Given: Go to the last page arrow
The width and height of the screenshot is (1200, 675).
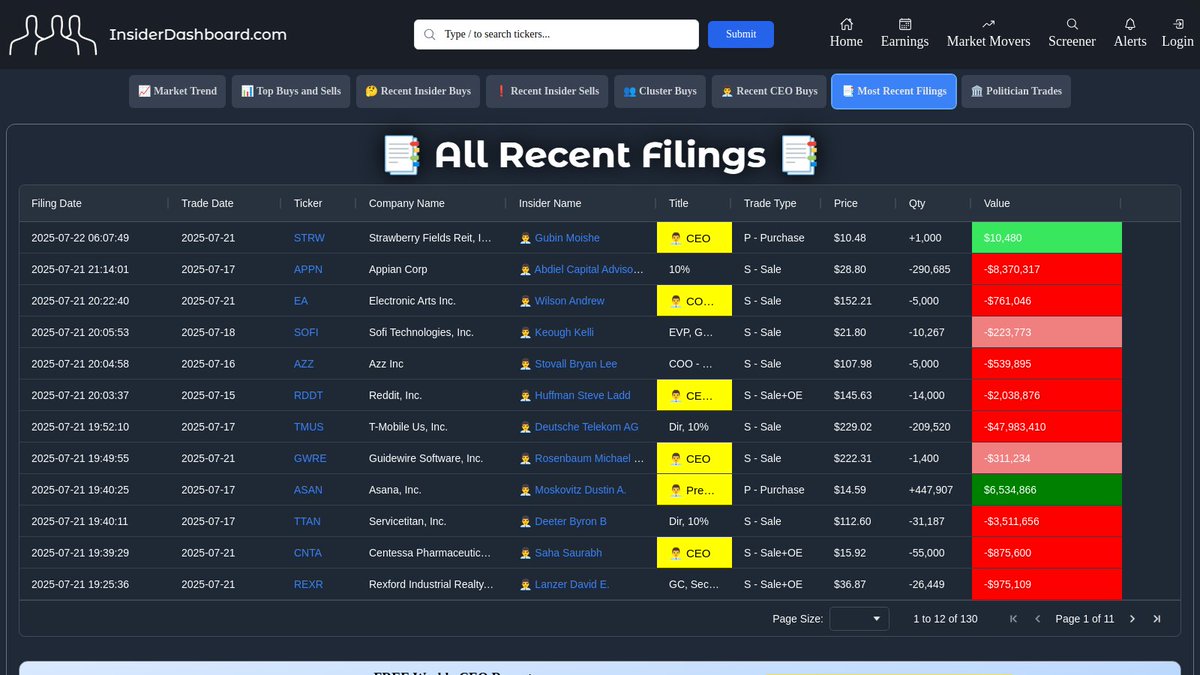Looking at the screenshot, I should click(x=1157, y=619).
